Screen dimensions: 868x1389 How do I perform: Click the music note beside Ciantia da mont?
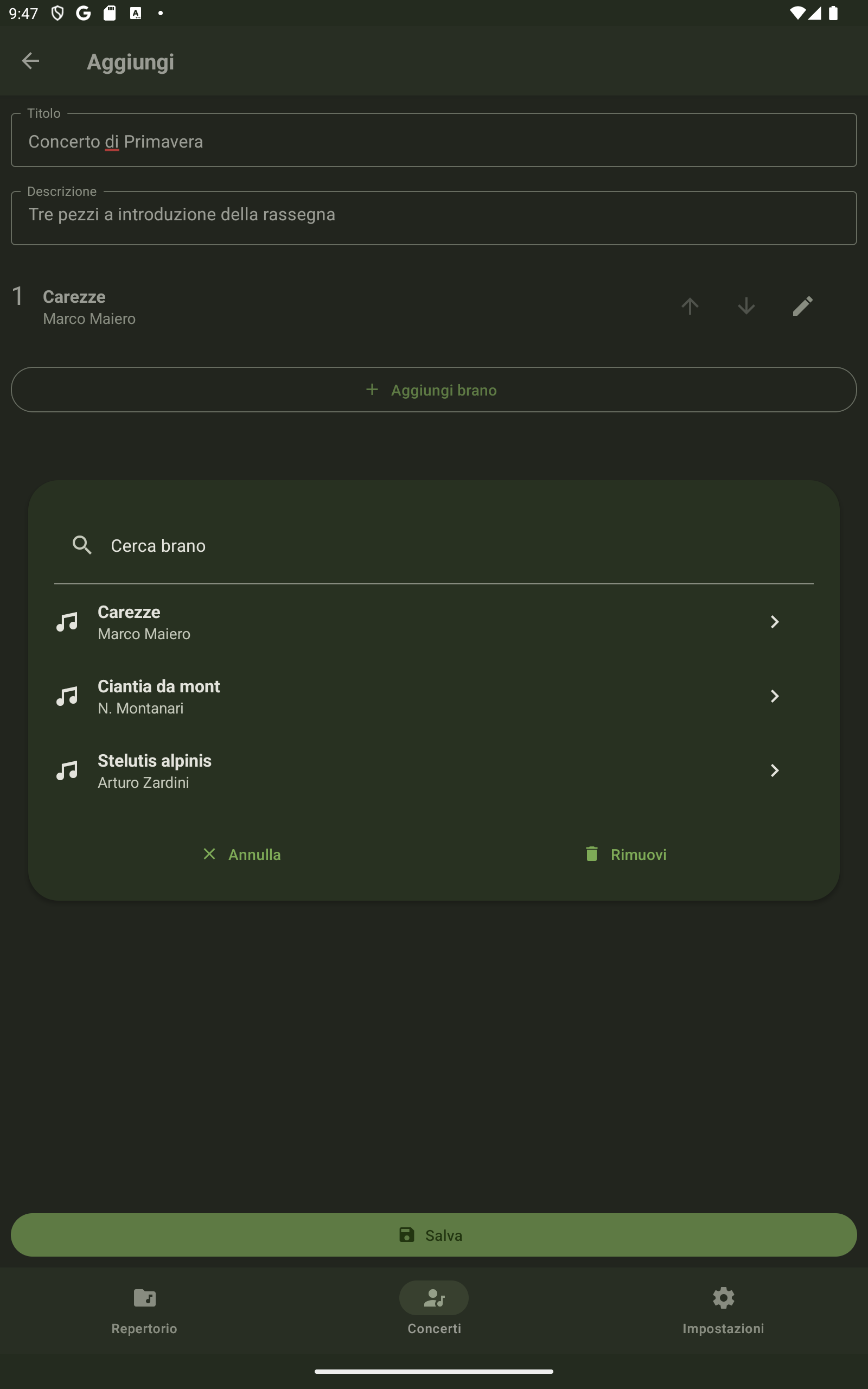point(67,696)
